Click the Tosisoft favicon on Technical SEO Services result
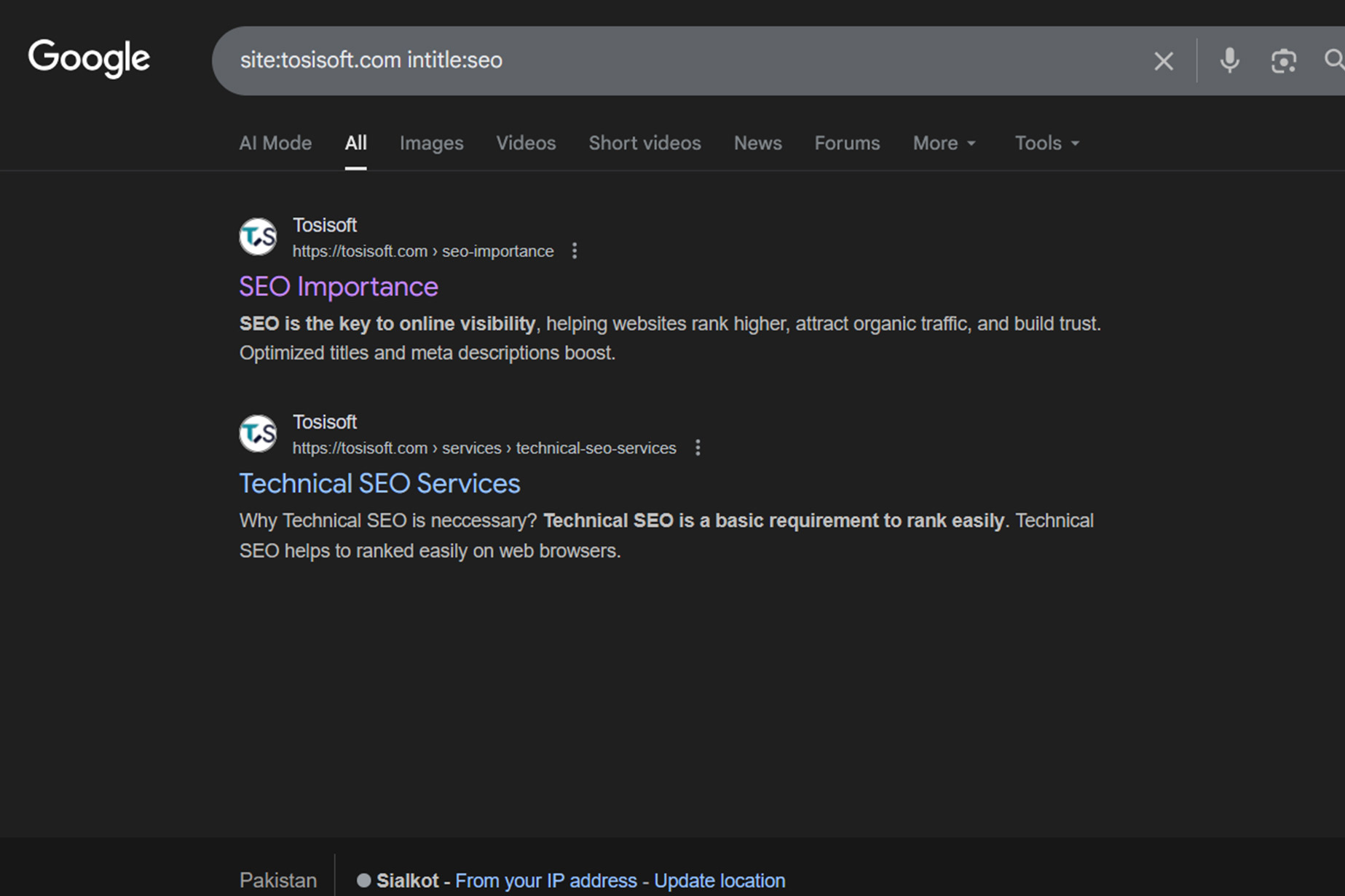Image resolution: width=1345 pixels, height=896 pixels. (x=257, y=433)
